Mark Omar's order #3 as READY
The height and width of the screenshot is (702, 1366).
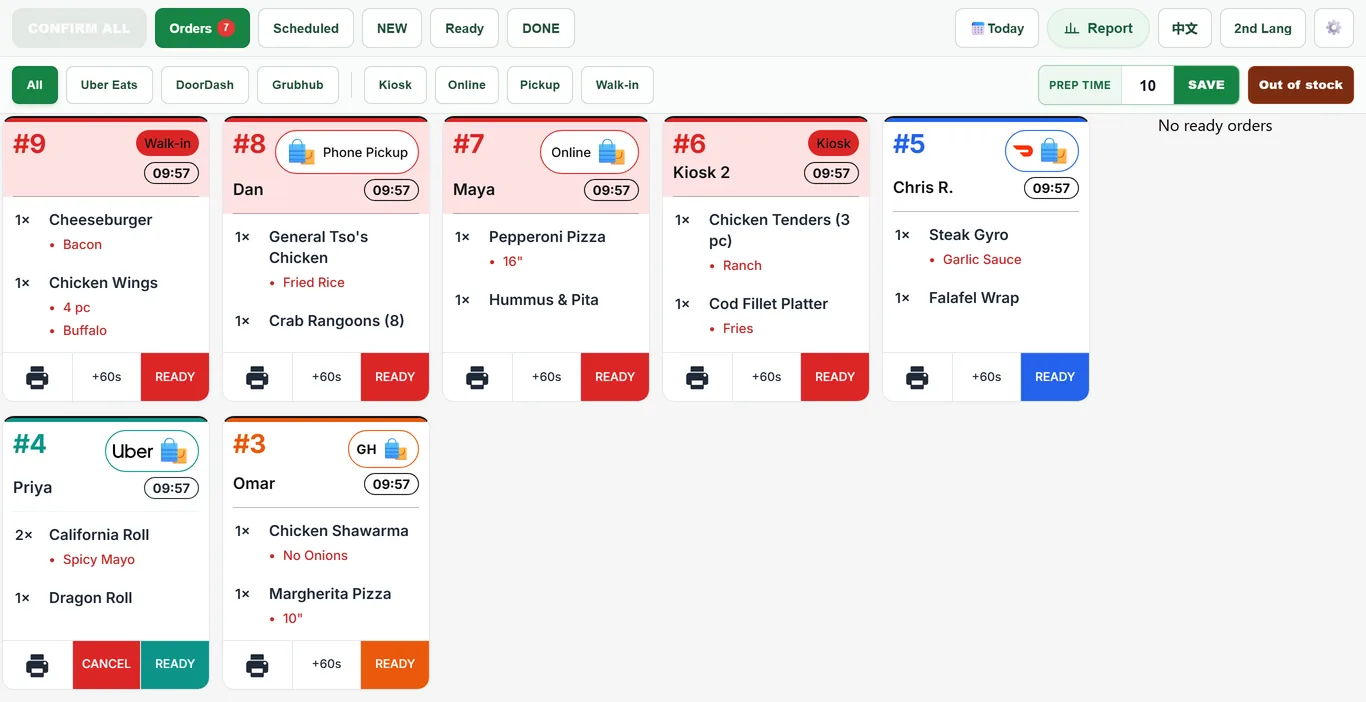395,664
